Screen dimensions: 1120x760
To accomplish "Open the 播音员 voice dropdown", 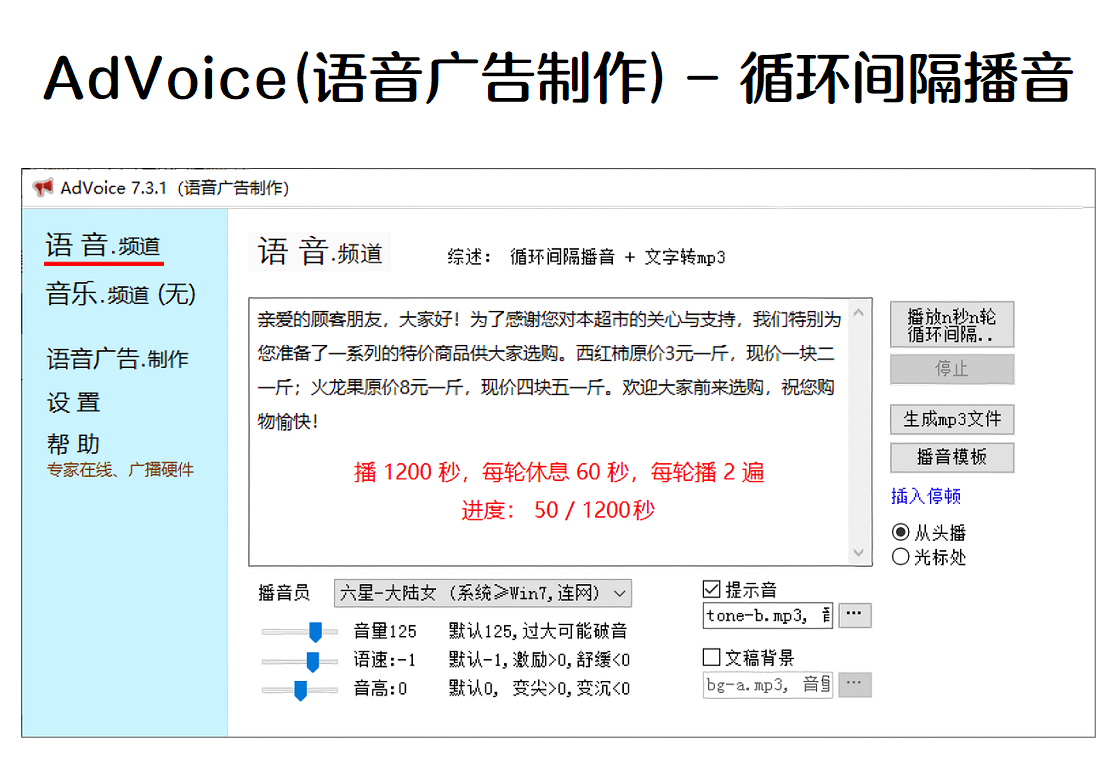I will 483,593.
